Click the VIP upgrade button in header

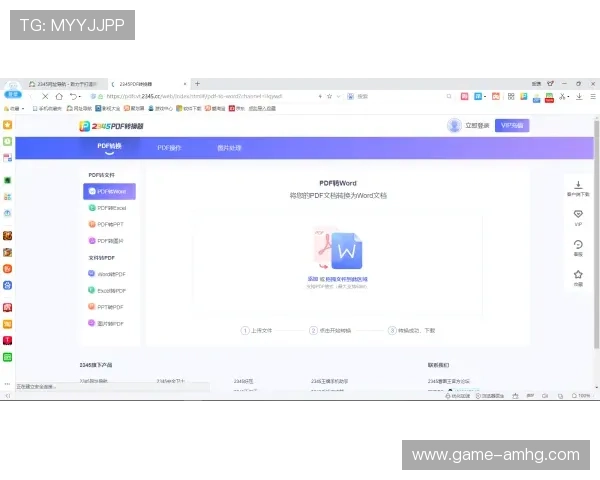click(x=512, y=126)
